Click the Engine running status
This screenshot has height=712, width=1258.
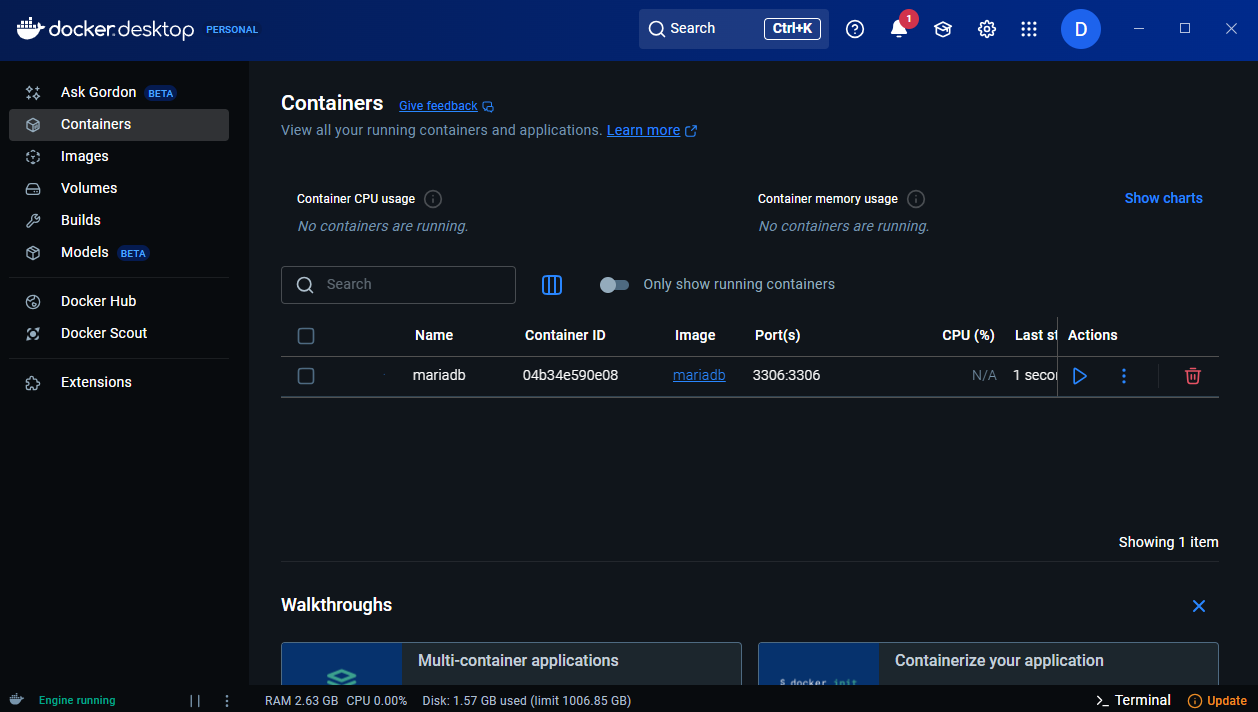[x=77, y=700]
